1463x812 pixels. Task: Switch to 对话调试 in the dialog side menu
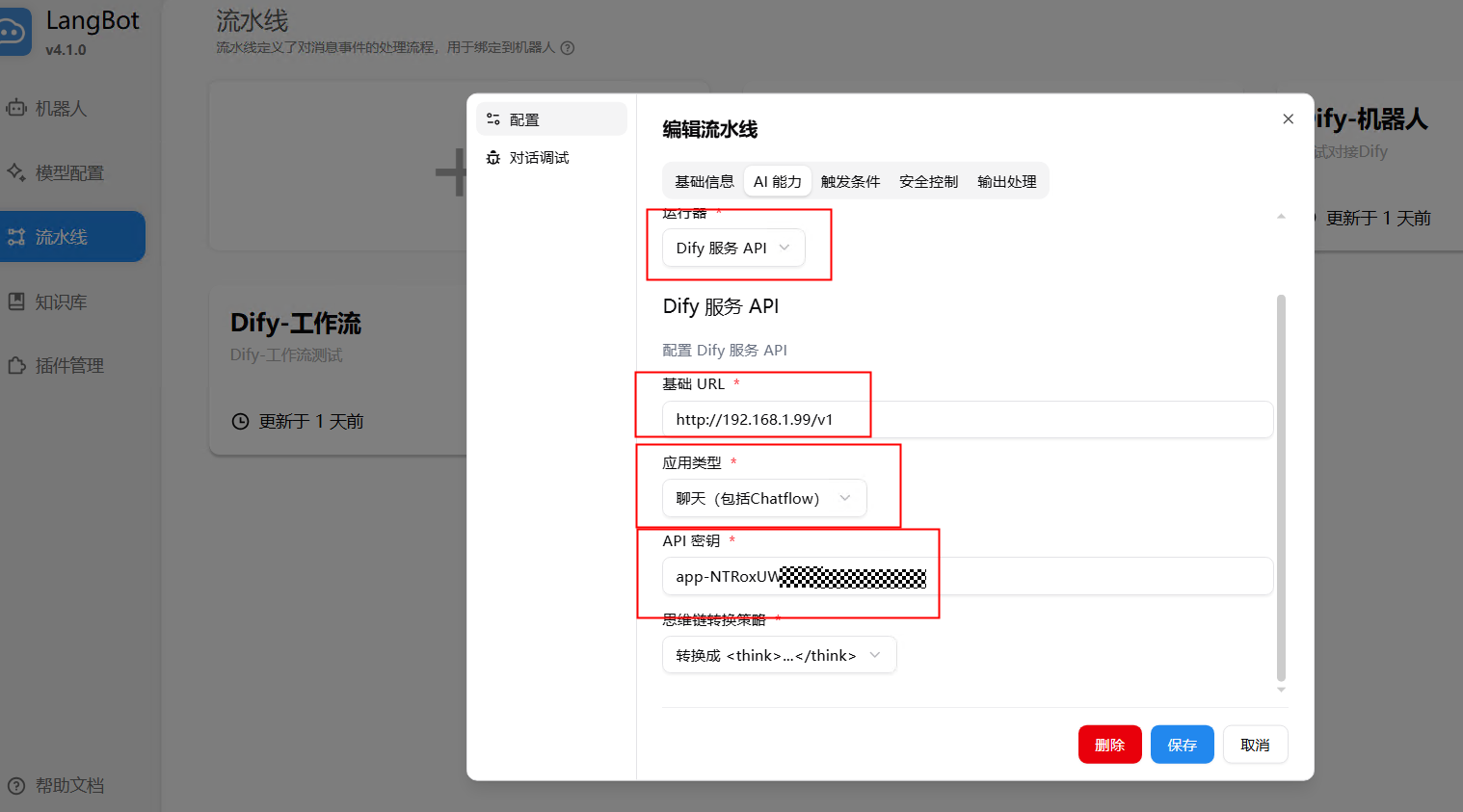tap(551, 157)
